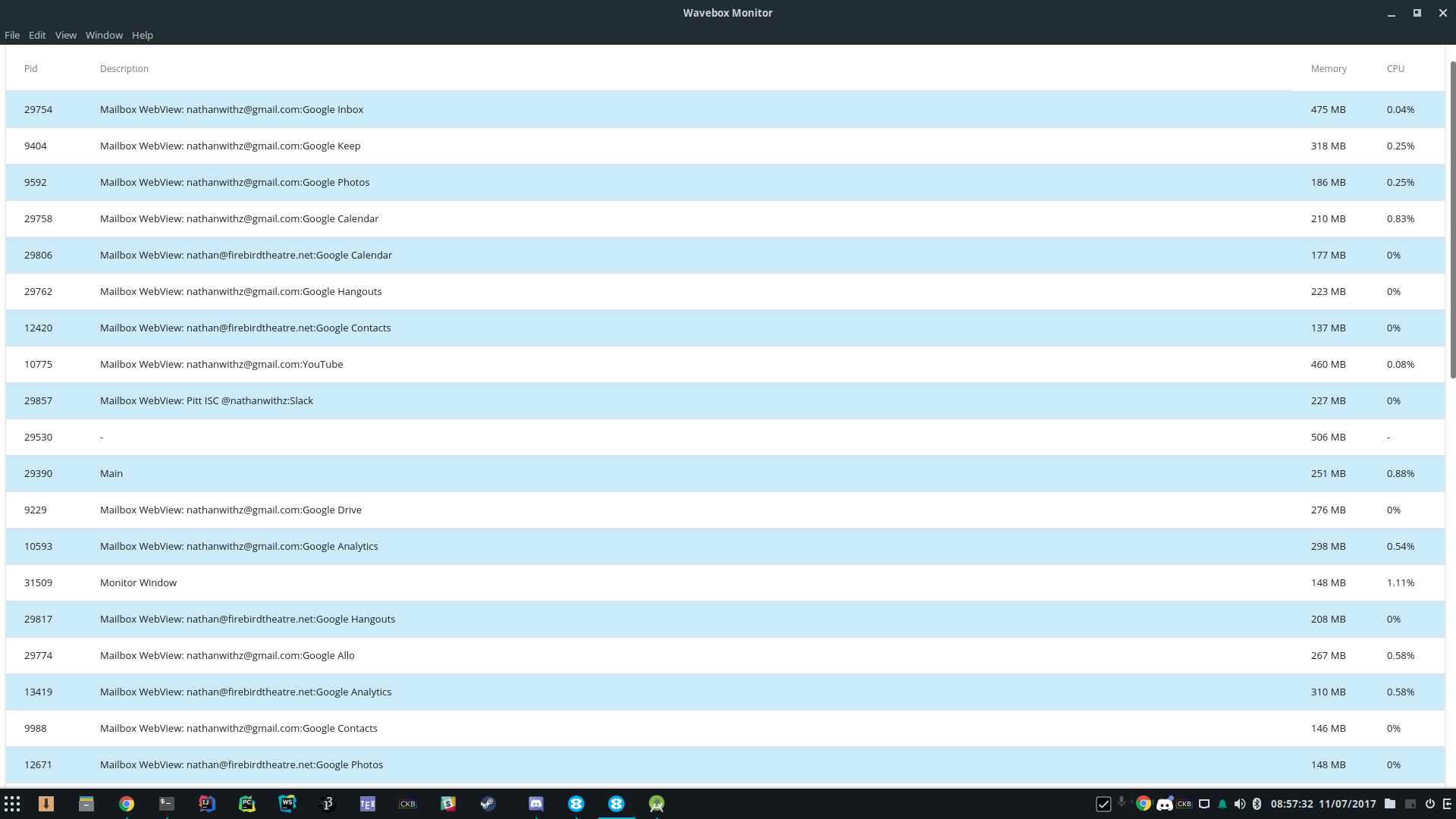The width and height of the screenshot is (1456, 819).
Task: Open the CKB icon in the system tray
Action: pyautogui.click(x=1184, y=804)
